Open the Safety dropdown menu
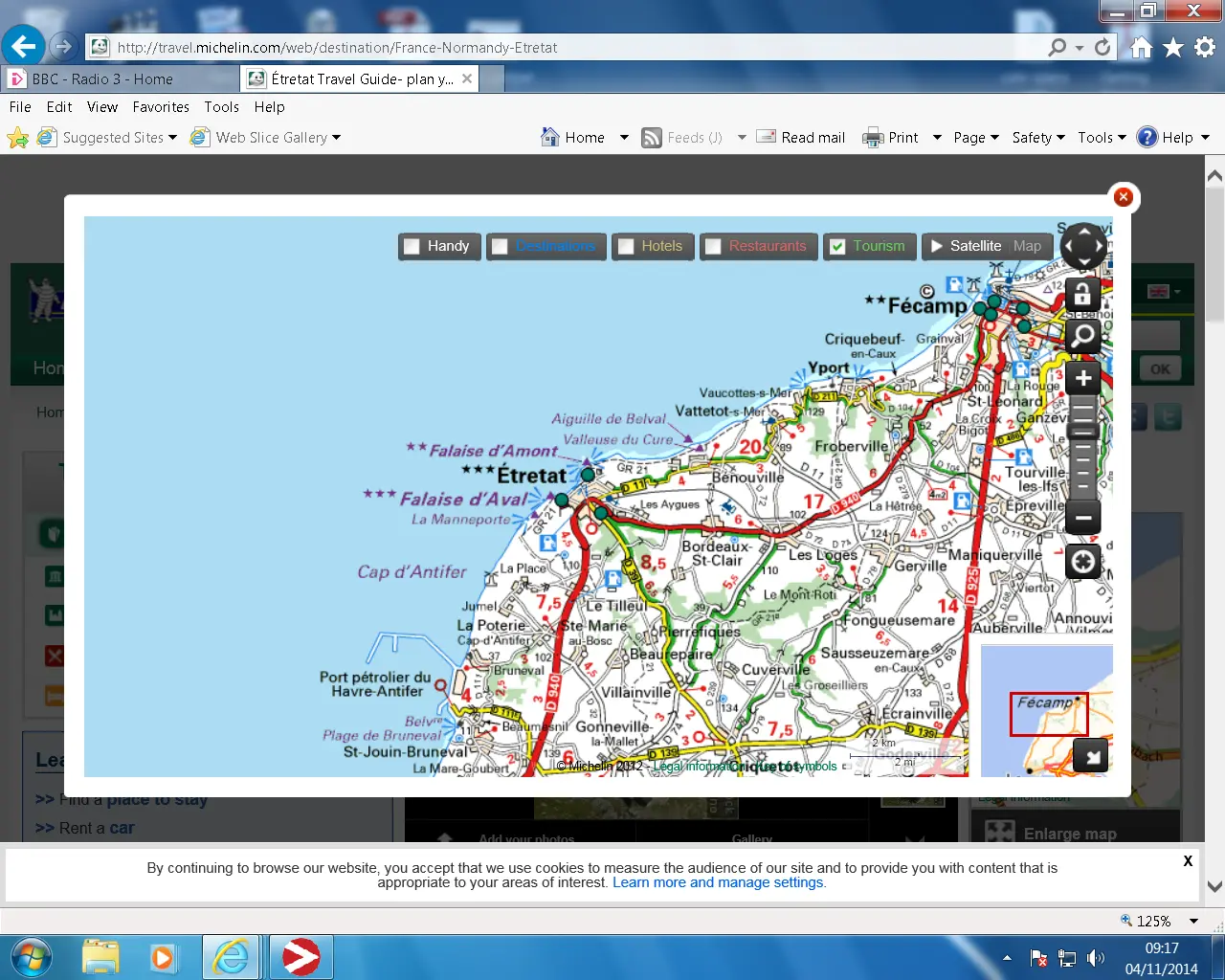The height and width of the screenshot is (980, 1225). 1038,138
